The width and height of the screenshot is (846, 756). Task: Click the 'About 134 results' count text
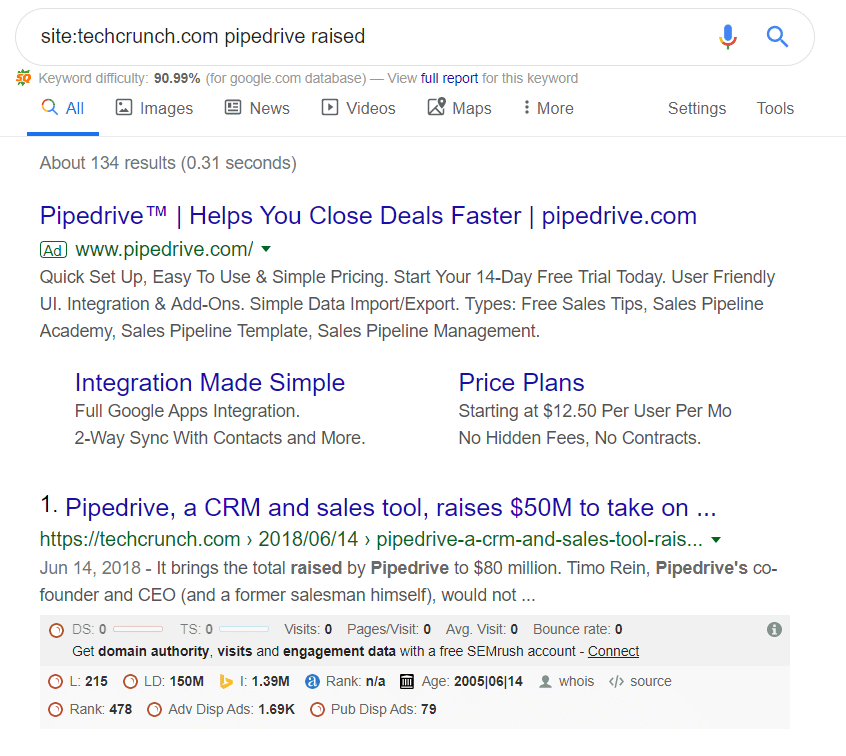coord(168,163)
